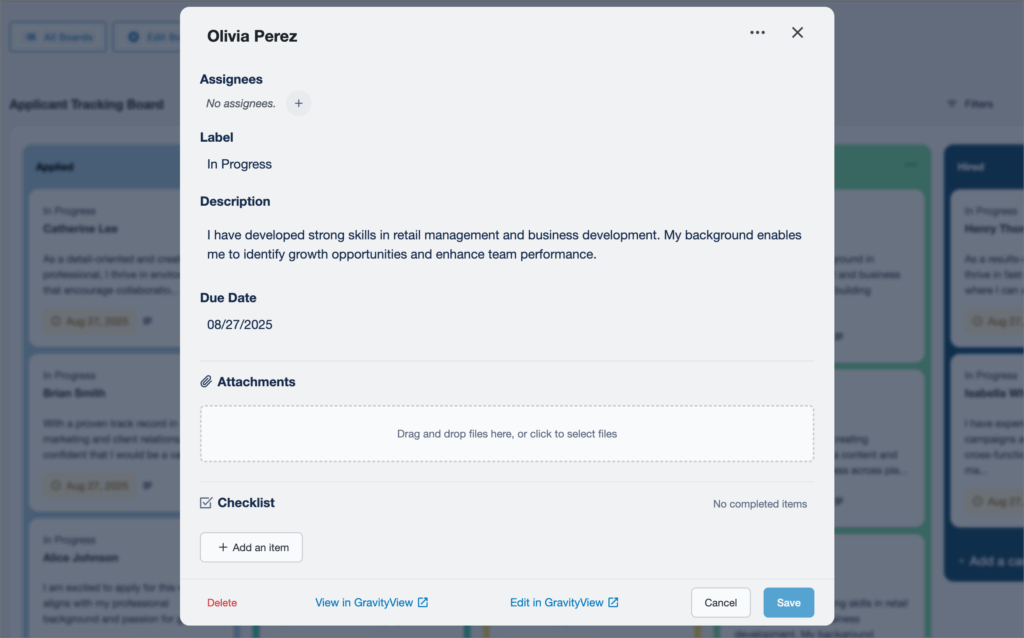
Task: Click the Olivia Perez card title
Action: 252,36
